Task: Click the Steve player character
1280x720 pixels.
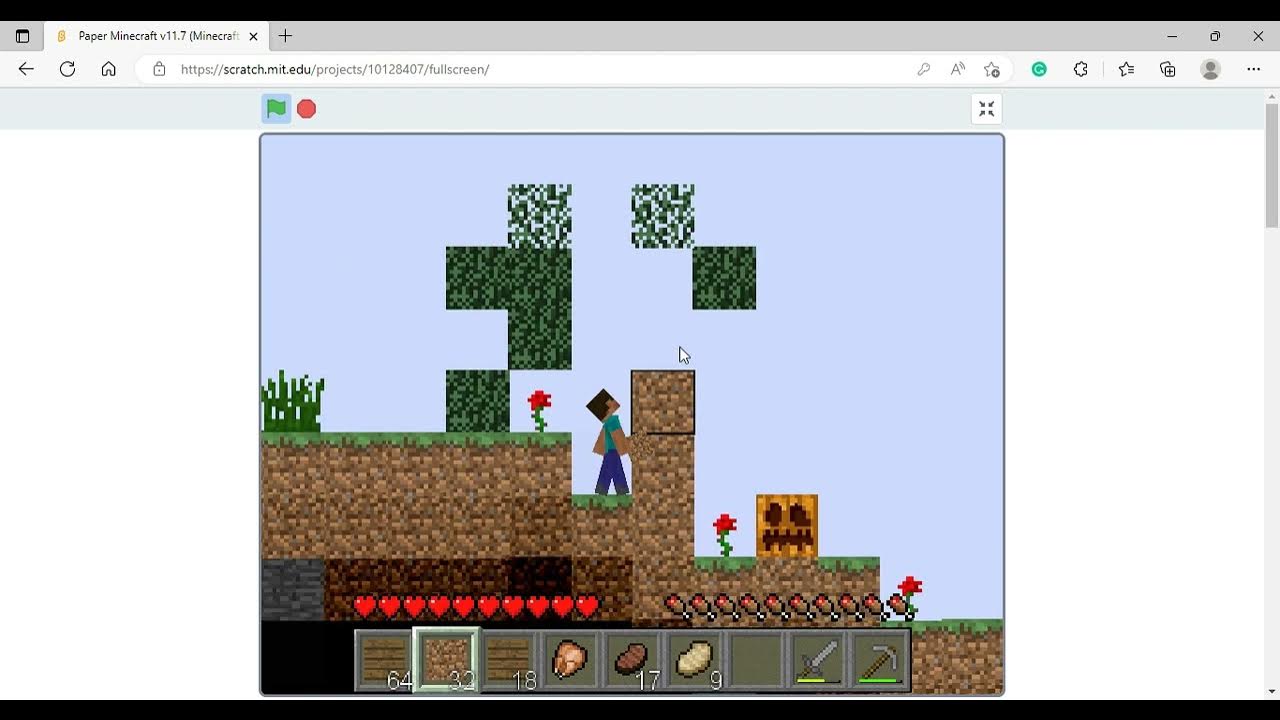Action: pos(610,442)
